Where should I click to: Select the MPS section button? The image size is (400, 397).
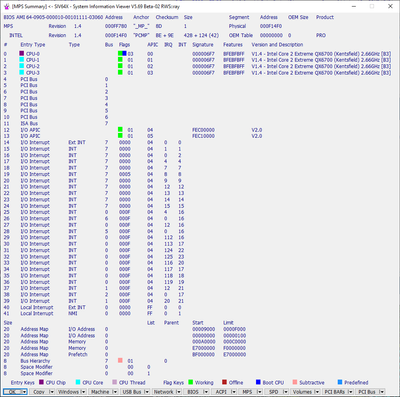247,392
